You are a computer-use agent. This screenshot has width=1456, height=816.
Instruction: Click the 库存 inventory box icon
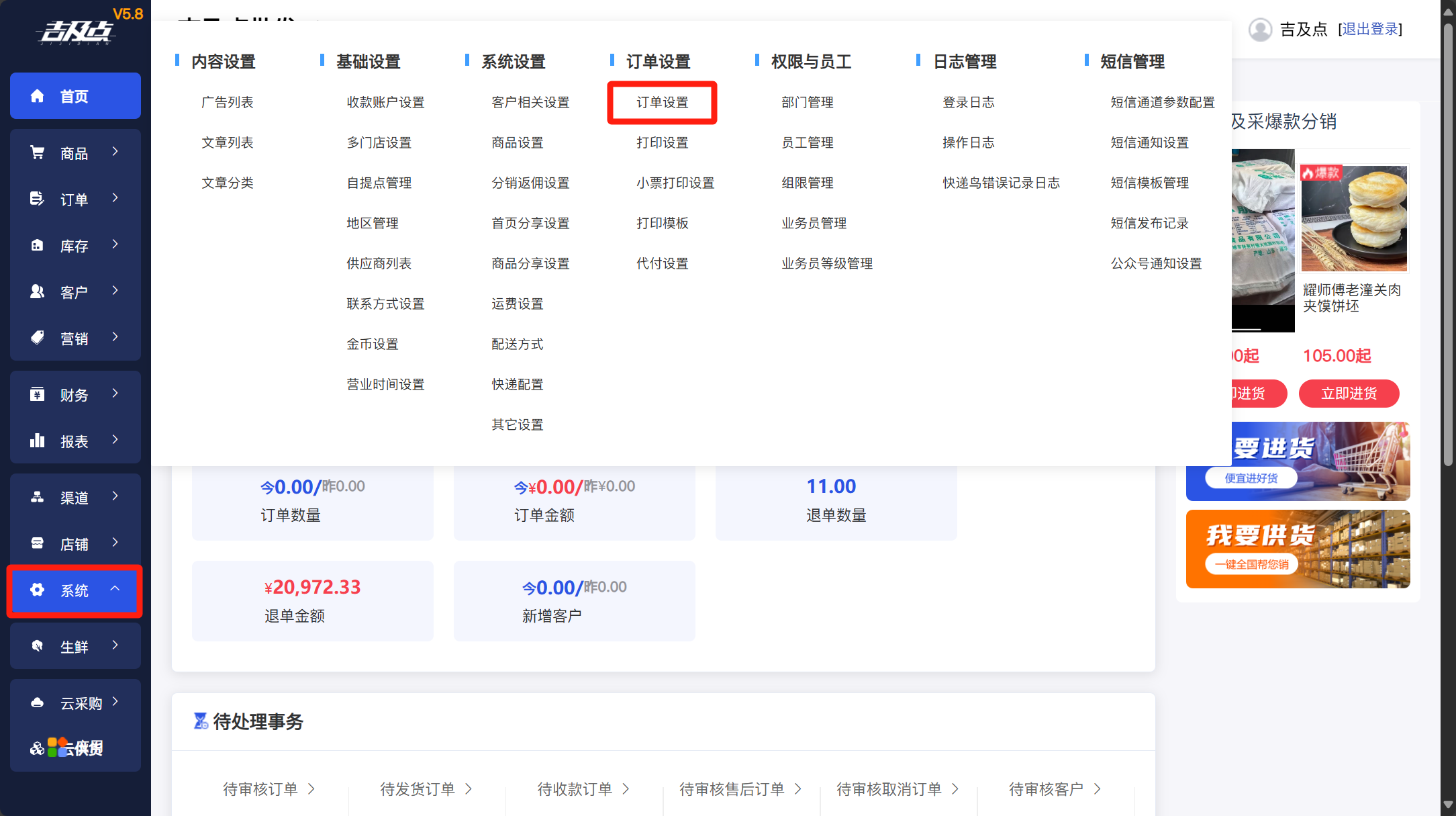38,246
